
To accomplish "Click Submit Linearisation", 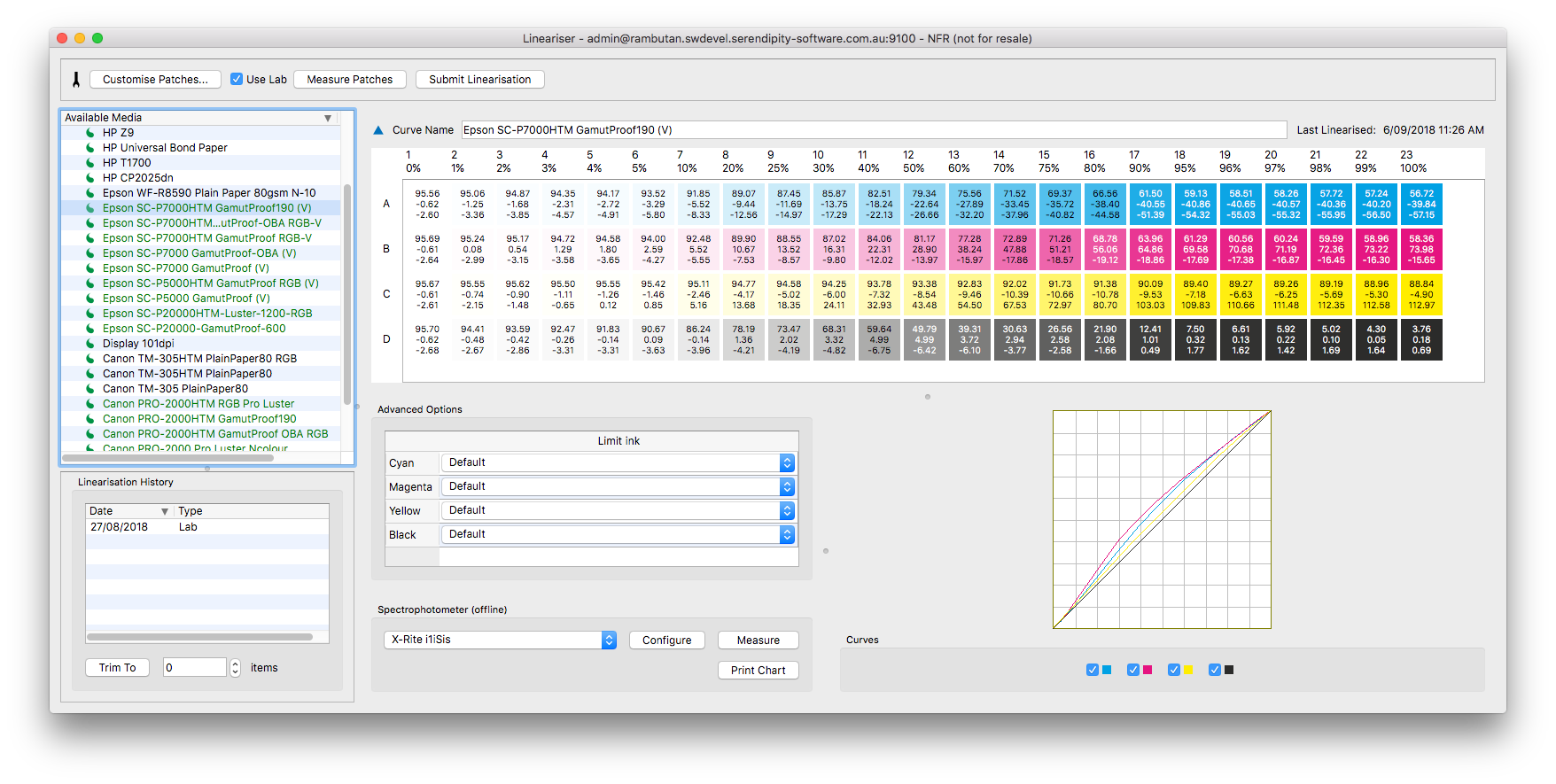I will coord(480,80).
